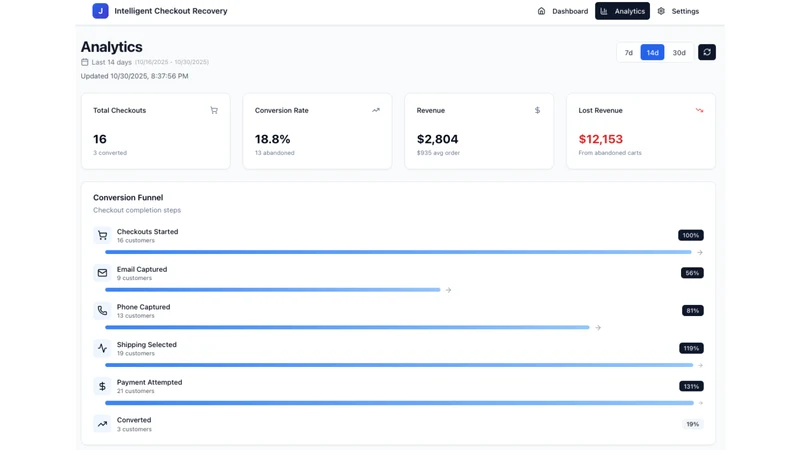Click the Phone Captured phone icon
This screenshot has height=450, width=800.
(102, 311)
